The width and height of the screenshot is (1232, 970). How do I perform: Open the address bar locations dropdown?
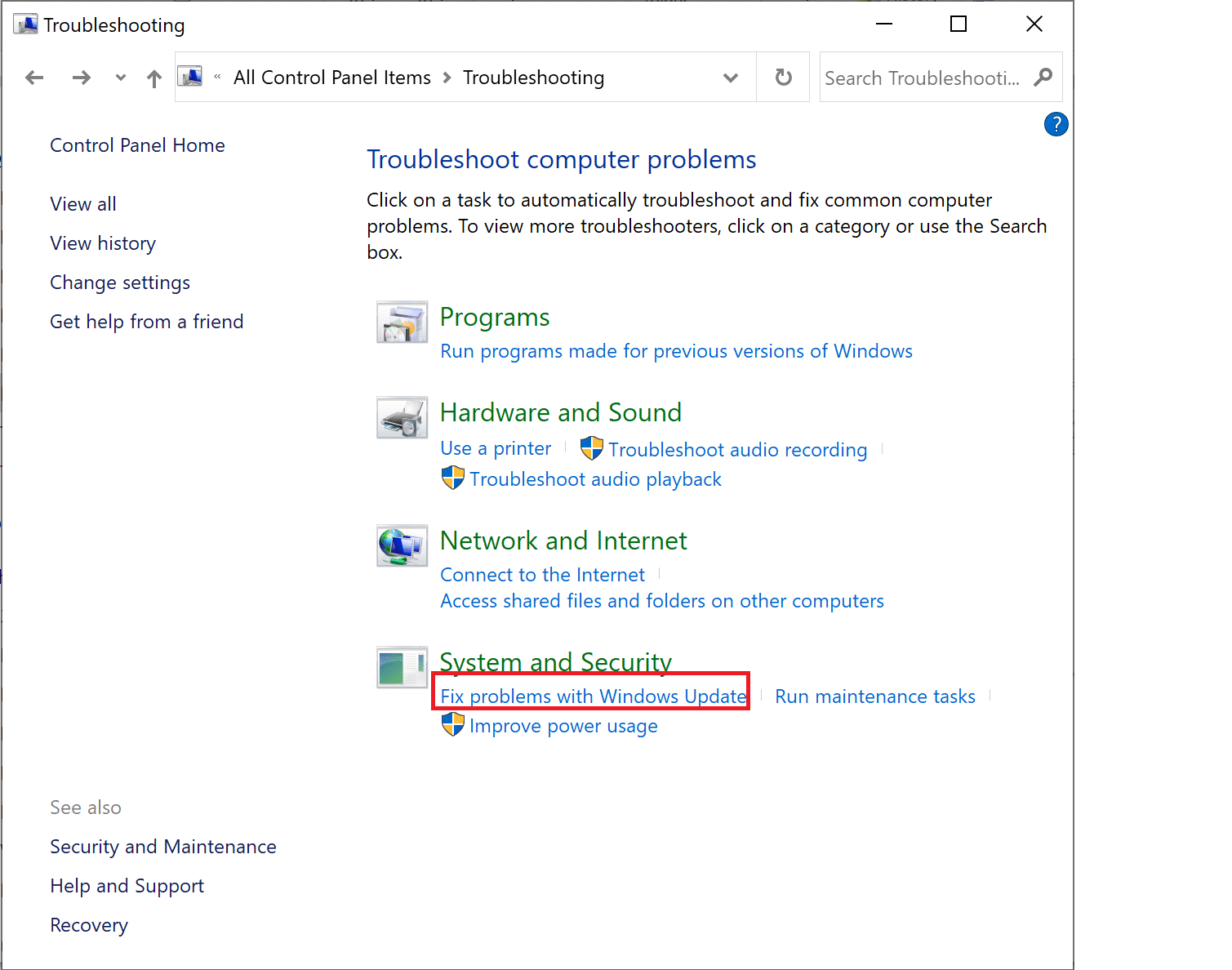730,77
